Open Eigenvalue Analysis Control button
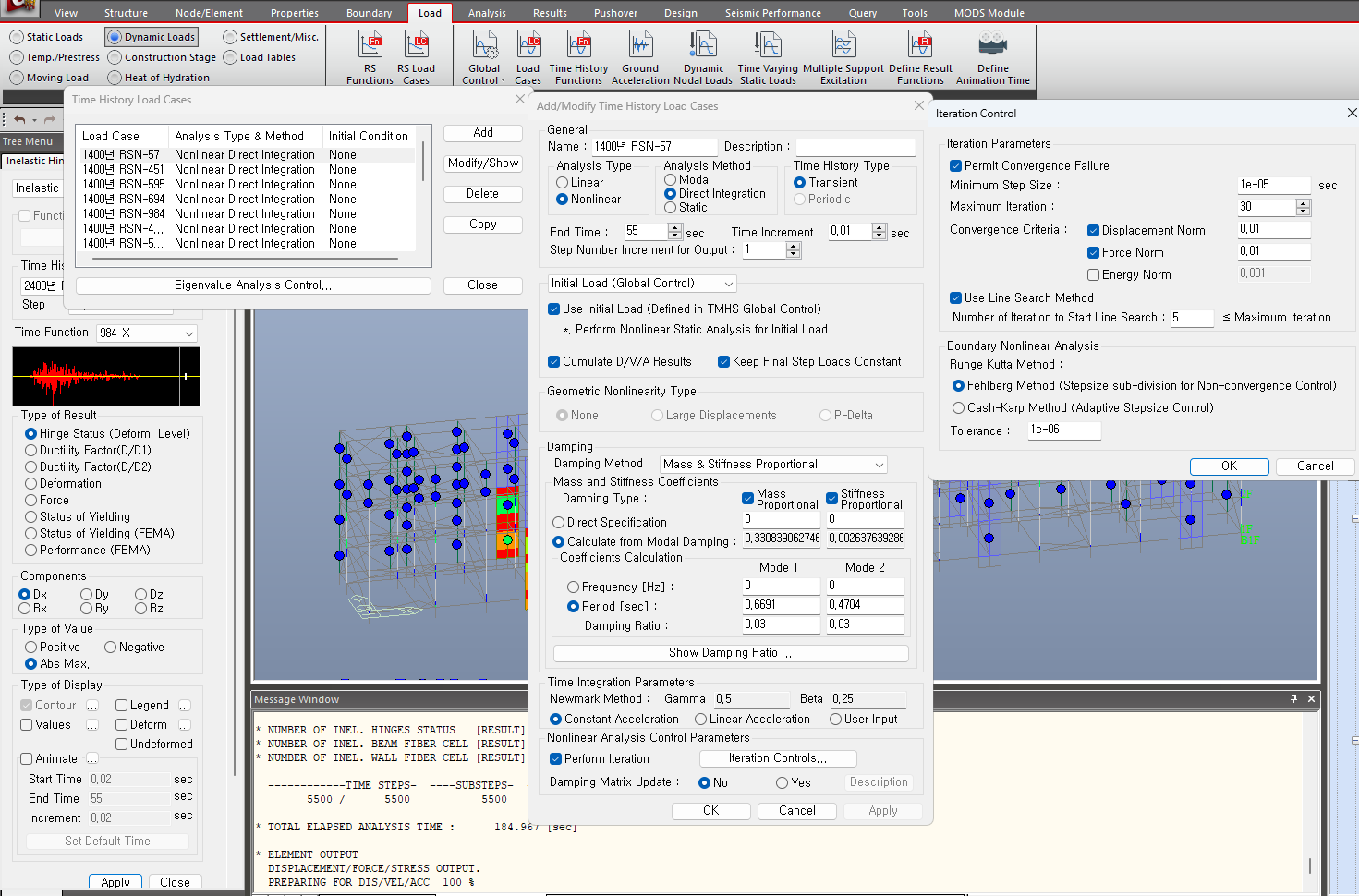 (253, 285)
